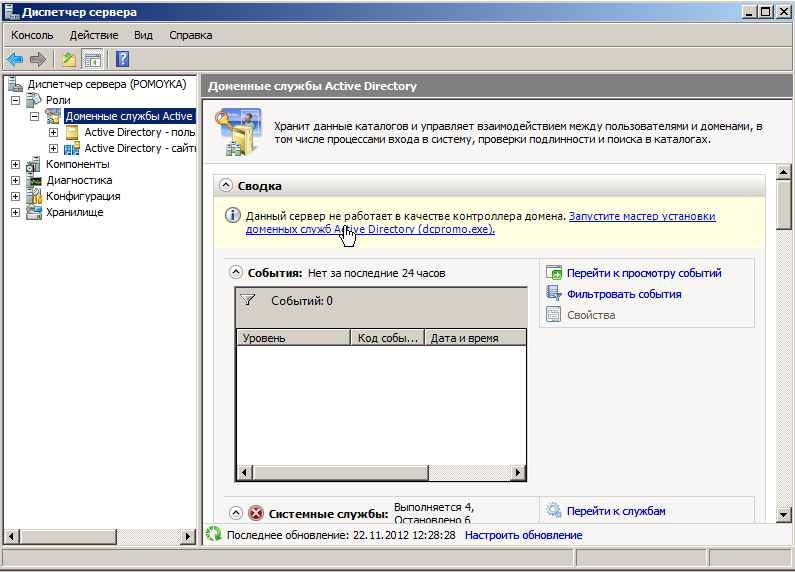Collapse the Роли tree node
Screen dimensions: 795x572
click(x=16, y=100)
